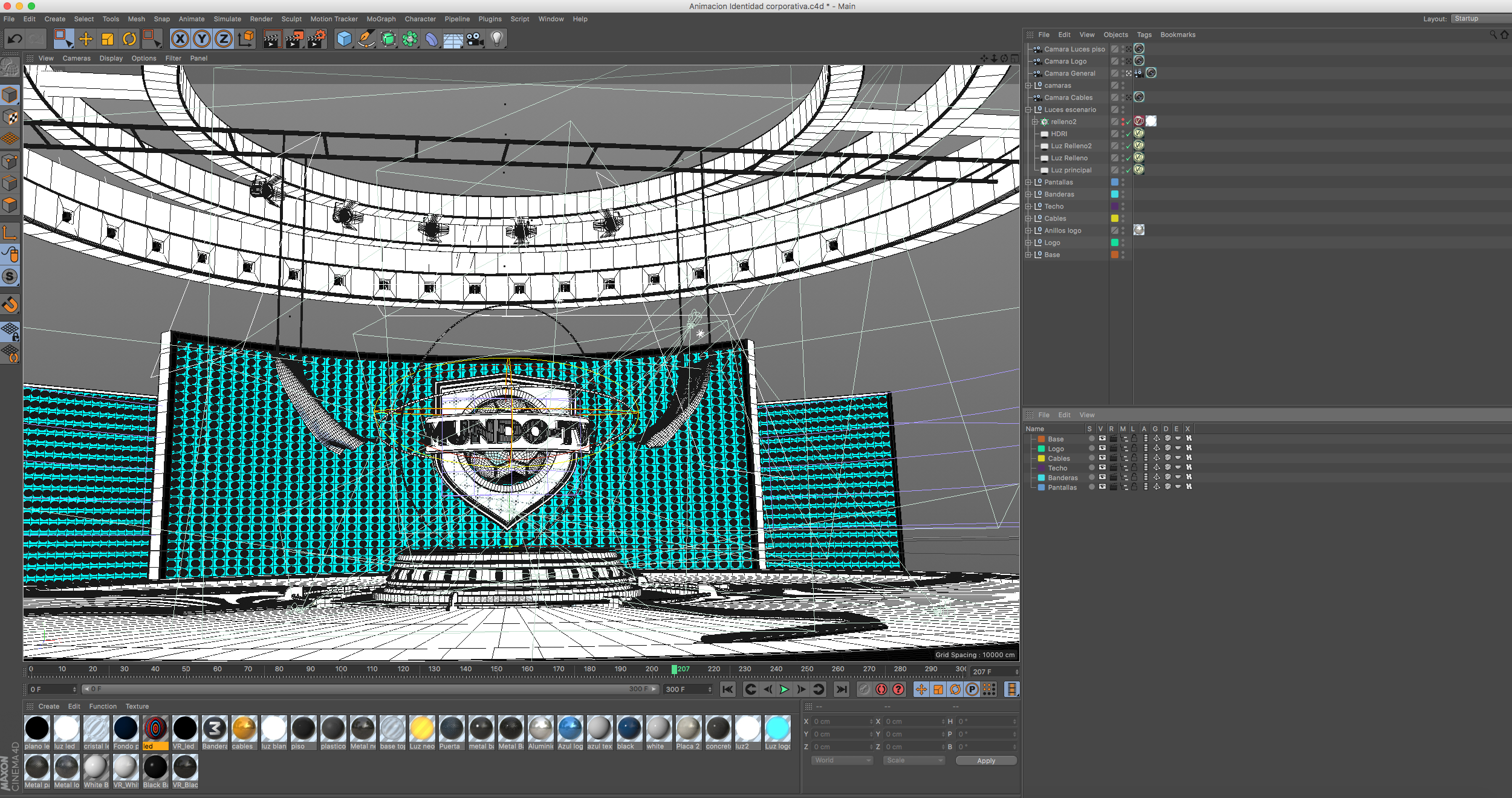Screen dimensions: 1512x798
Task: Click frame 100 on the timeline
Action: click(341, 669)
